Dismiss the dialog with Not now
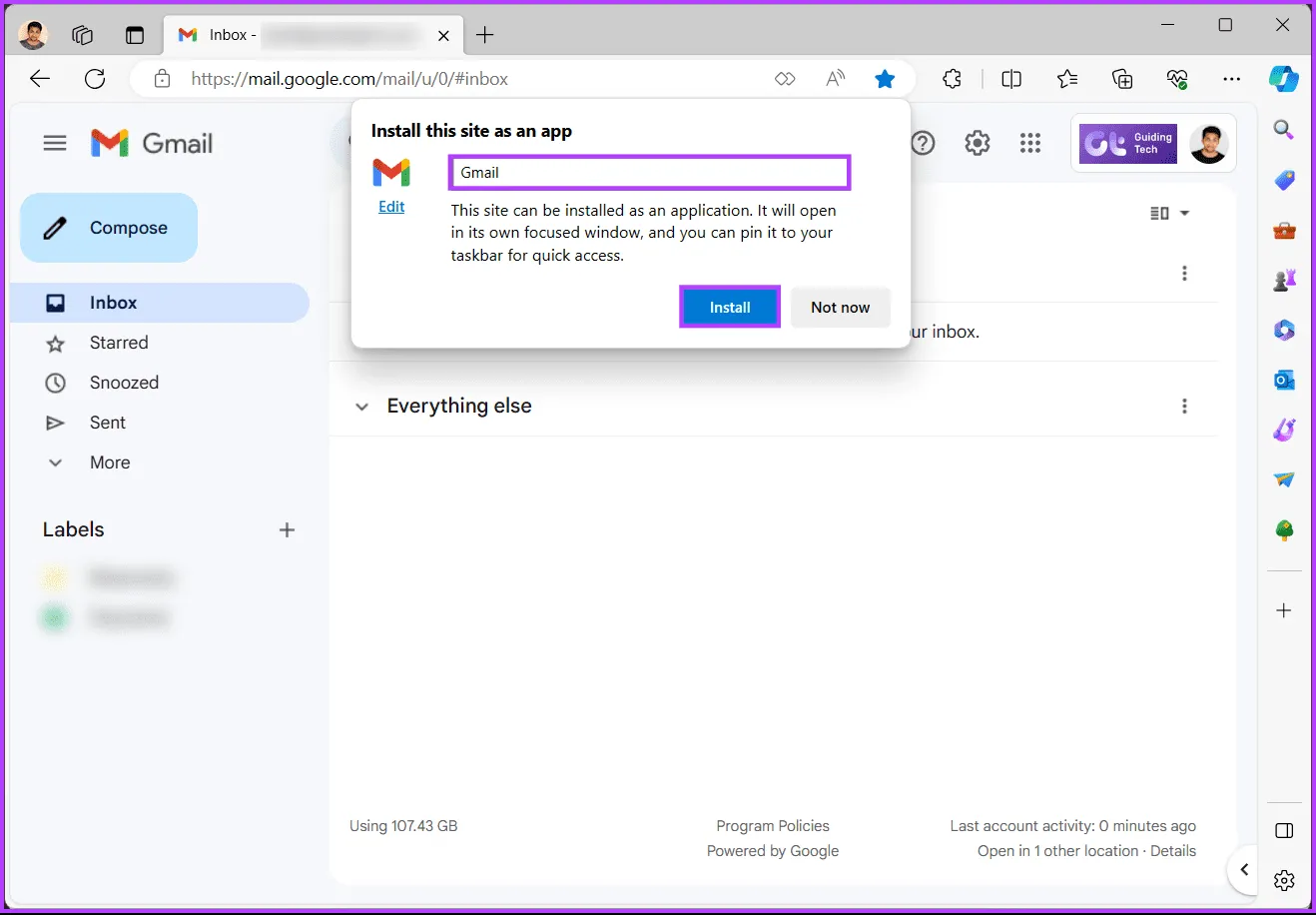This screenshot has height=915, width=1316. coord(840,308)
